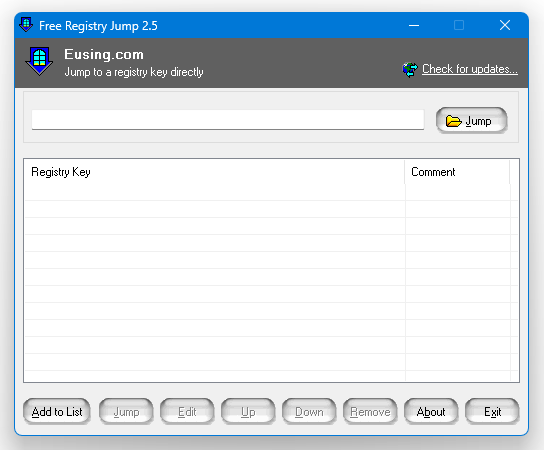The width and height of the screenshot is (544, 450).
Task: Click the Remove button
Action: click(370, 411)
